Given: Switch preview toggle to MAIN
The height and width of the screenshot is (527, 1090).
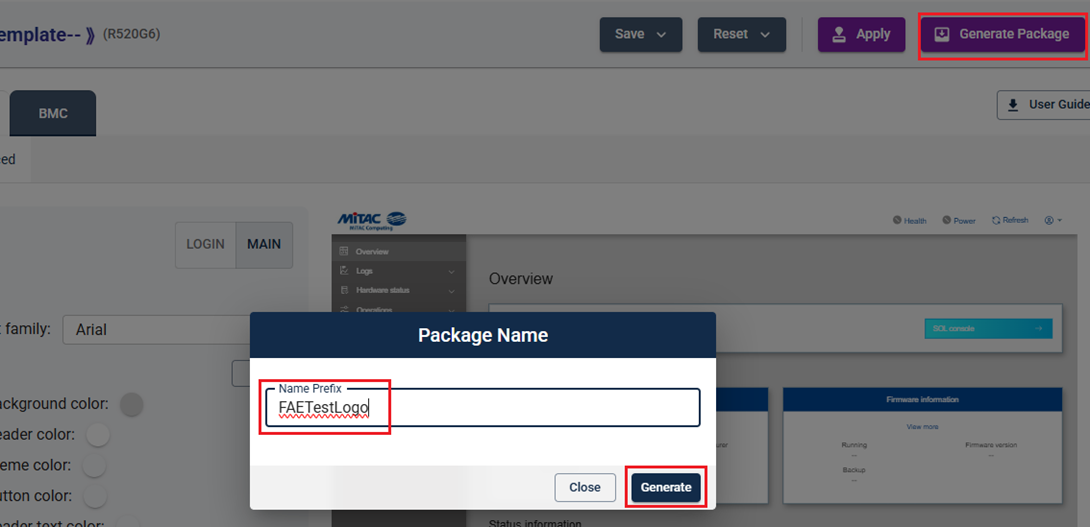Looking at the screenshot, I should (x=264, y=244).
